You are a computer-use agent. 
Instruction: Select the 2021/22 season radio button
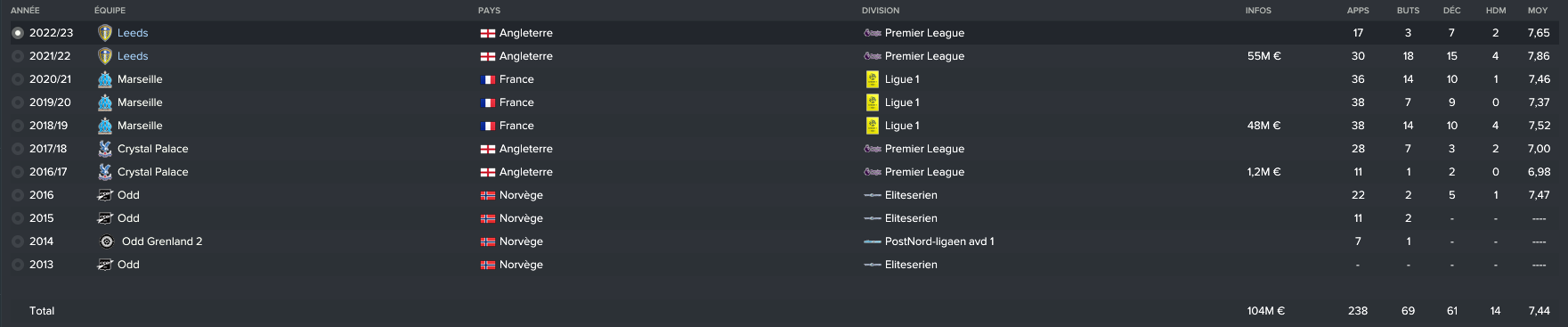18,56
